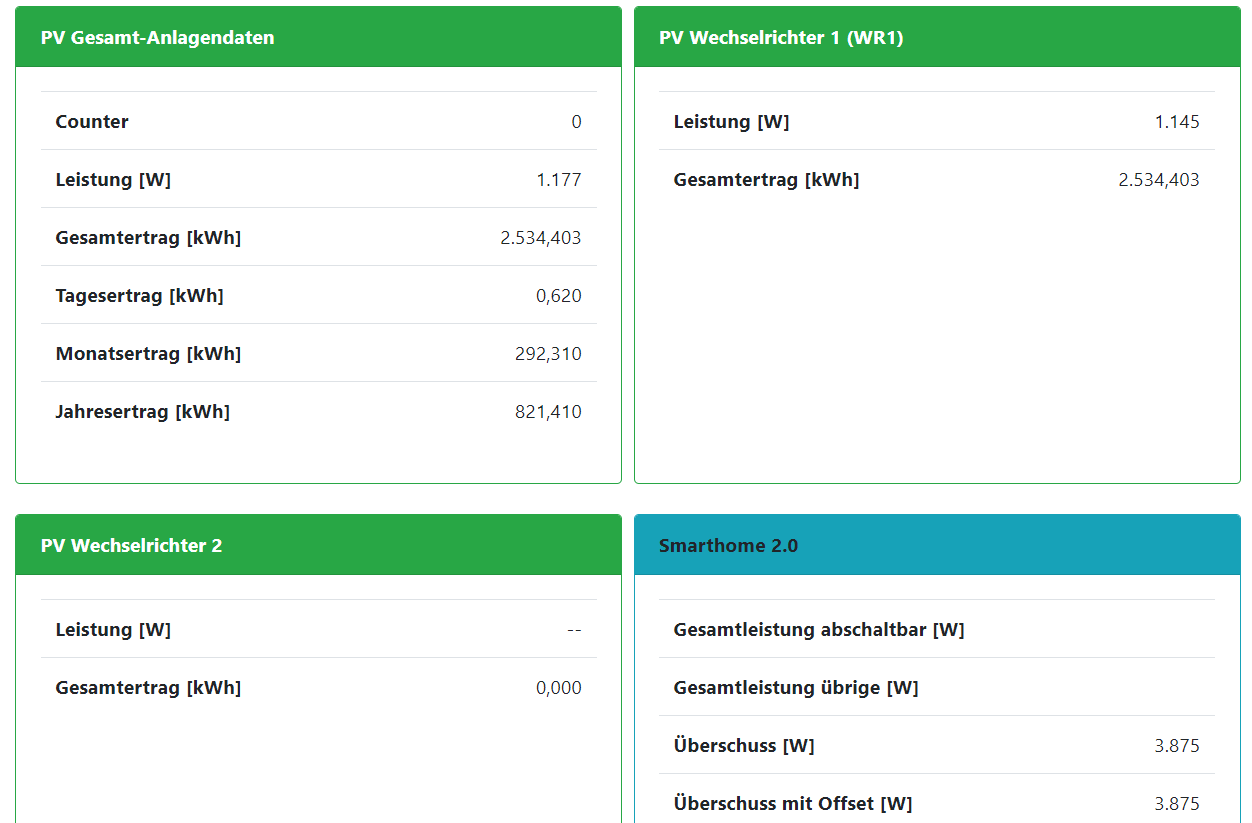Click the 1.177 Leistung value

tap(559, 180)
